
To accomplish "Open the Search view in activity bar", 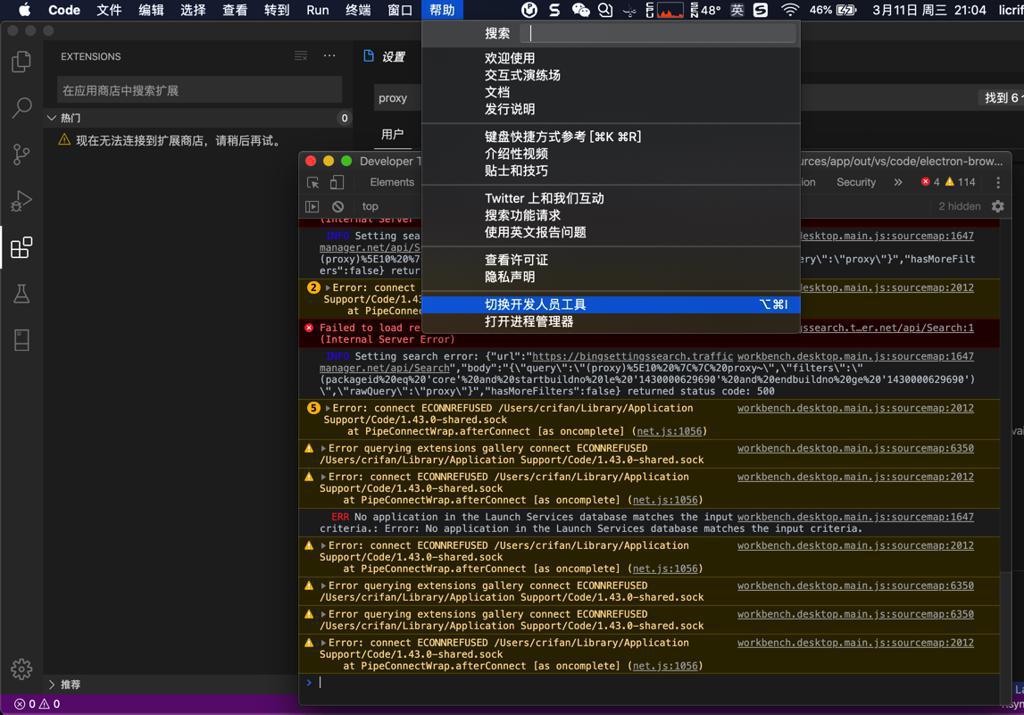I will (x=22, y=108).
